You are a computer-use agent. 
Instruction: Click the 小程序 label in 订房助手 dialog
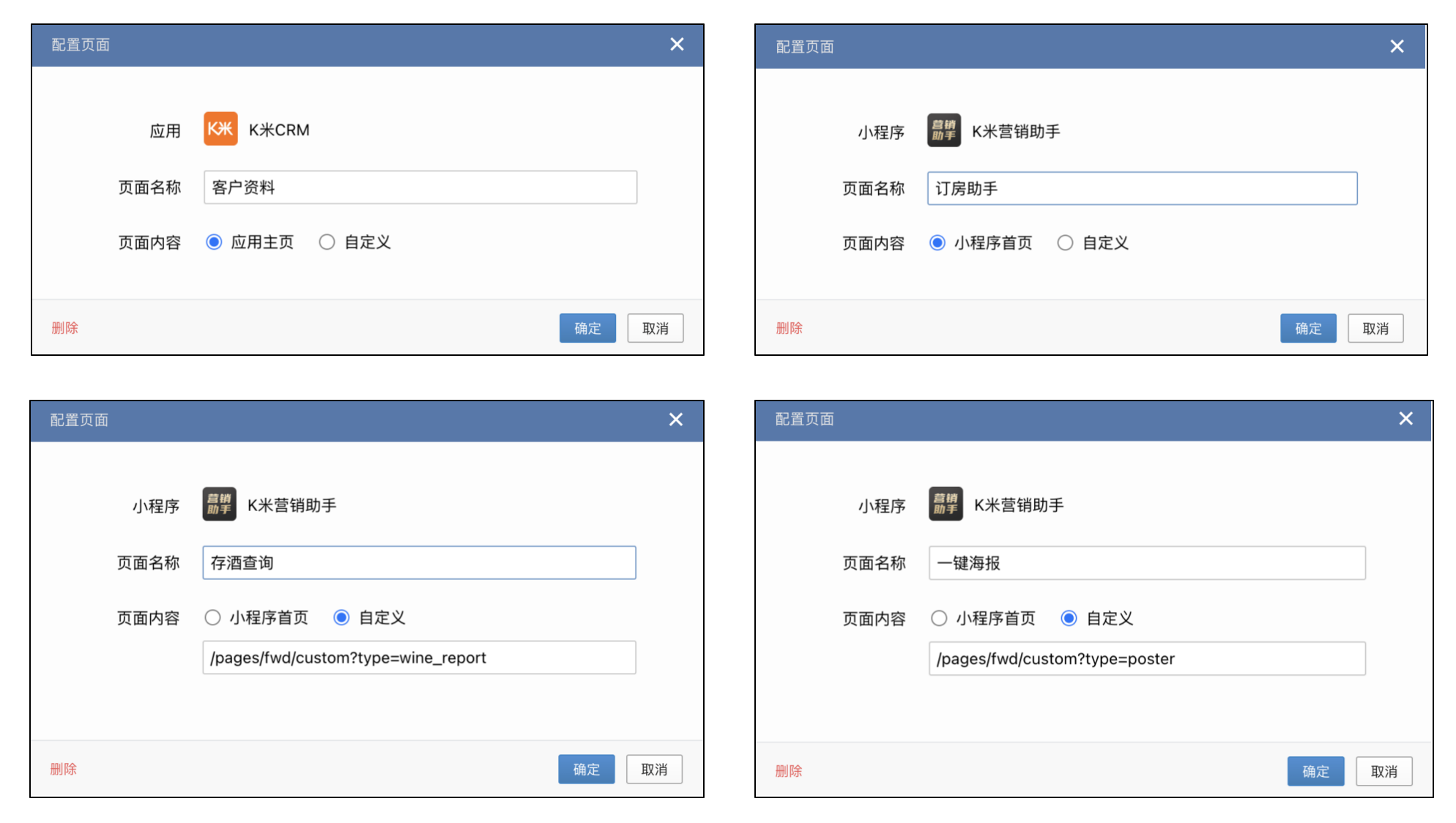(x=881, y=133)
